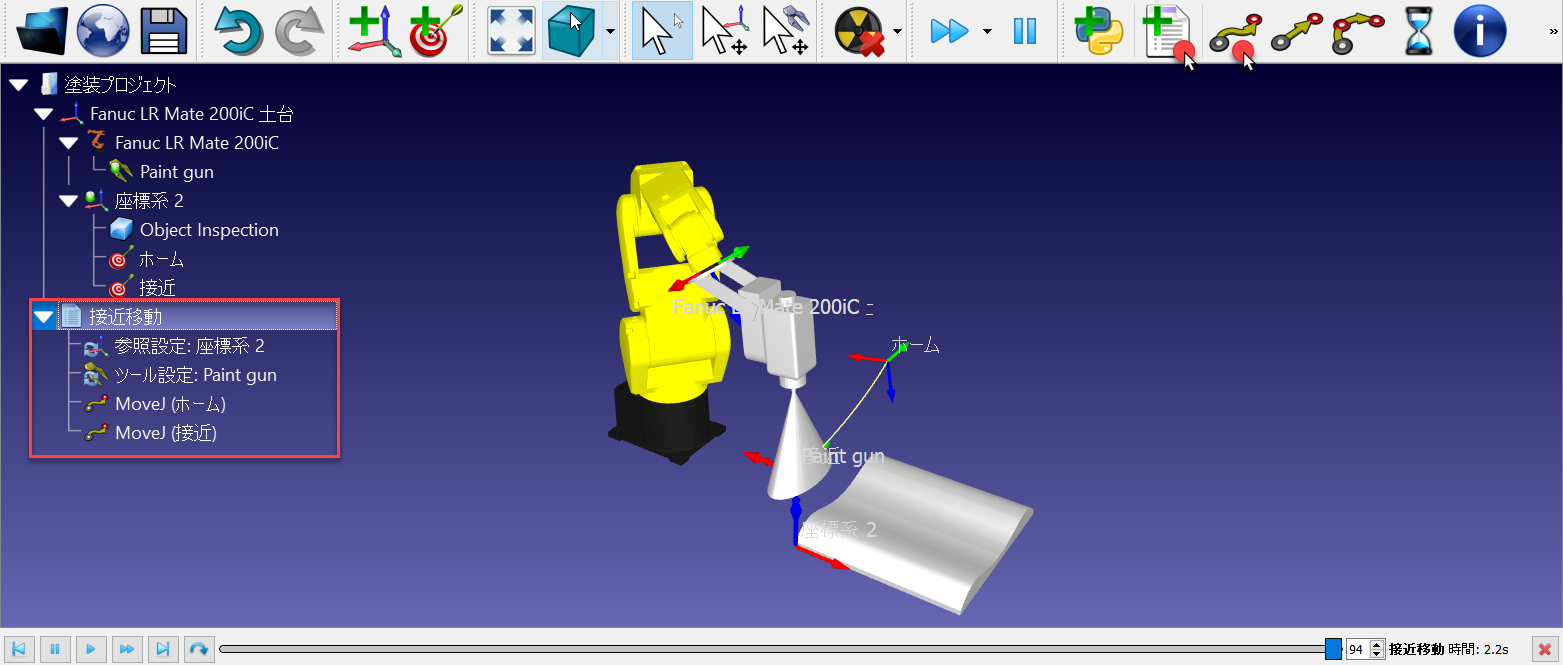Click the simulation position field showing 94
Viewport: 1563px width, 665px height.
pyautogui.click(x=1357, y=649)
